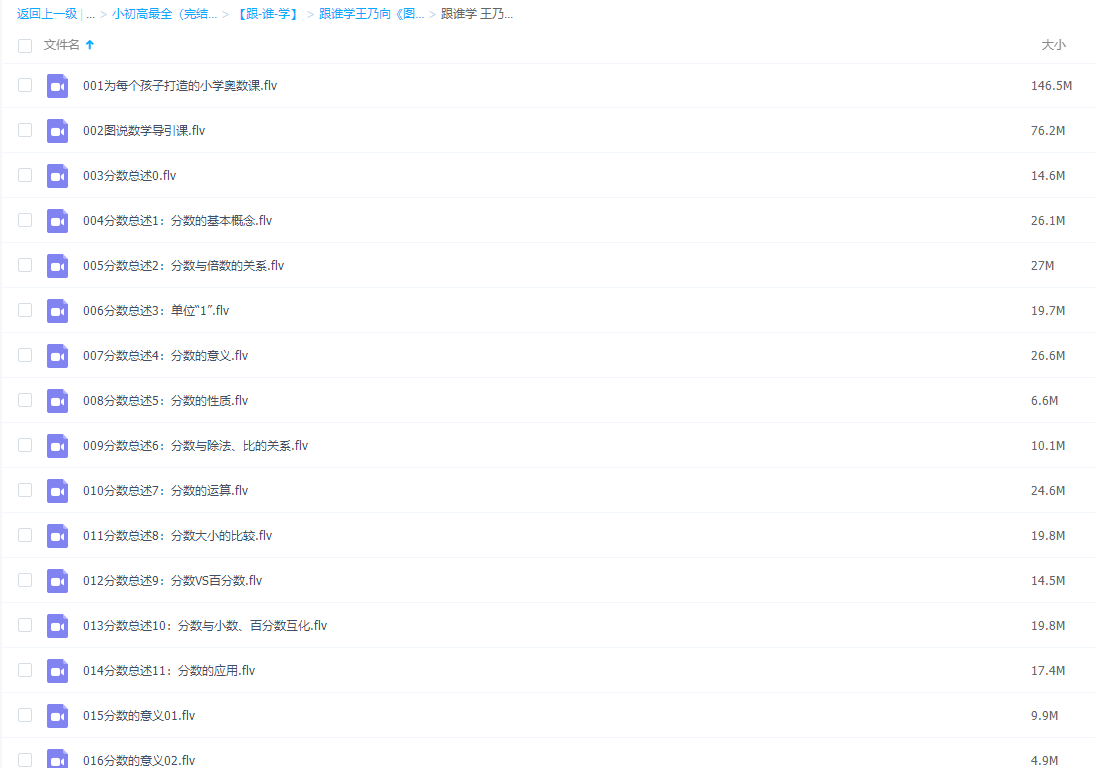Click the video file icon next to 003分数总述0.flv
The image size is (1096, 768).
point(57,175)
